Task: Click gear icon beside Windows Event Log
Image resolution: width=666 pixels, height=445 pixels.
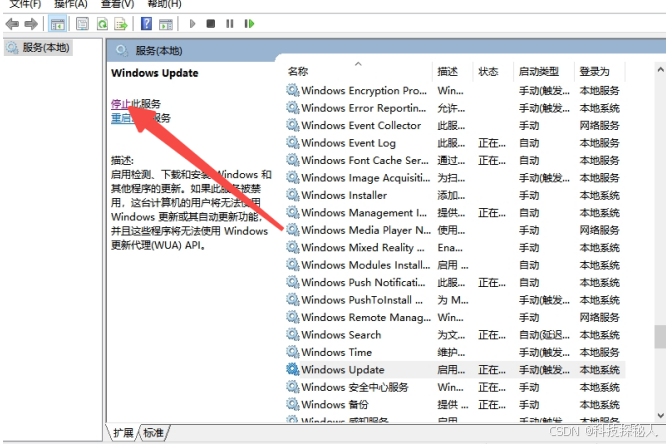Action: coord(293,143)
